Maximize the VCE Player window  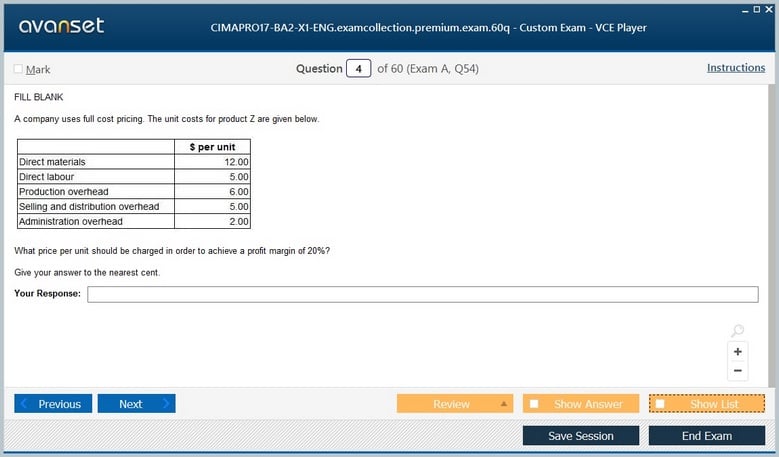click(x=758, y=8)
